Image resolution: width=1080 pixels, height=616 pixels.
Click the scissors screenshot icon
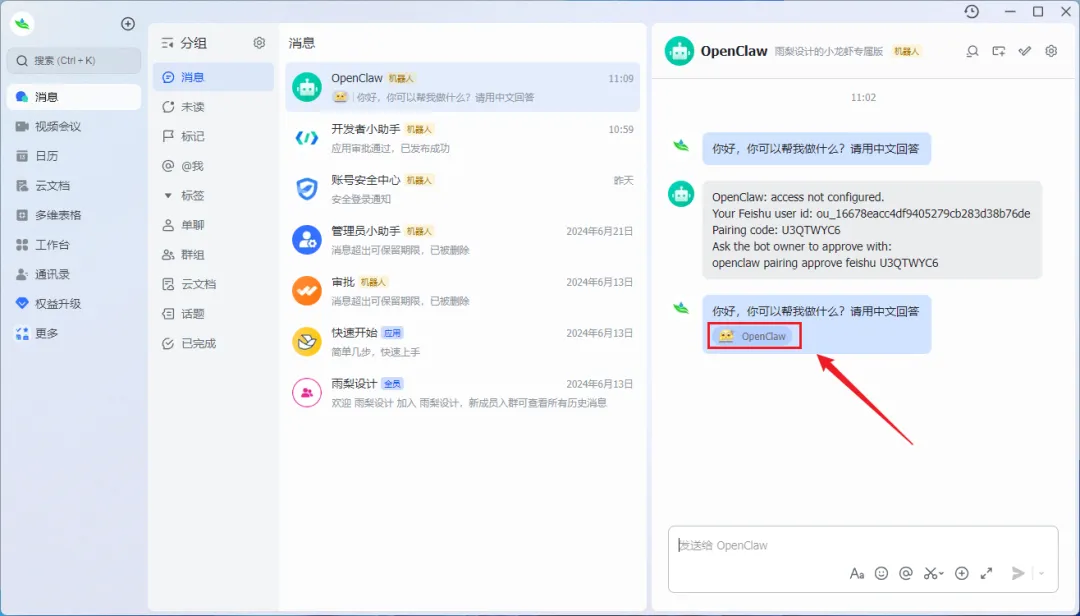click(933, 573)
